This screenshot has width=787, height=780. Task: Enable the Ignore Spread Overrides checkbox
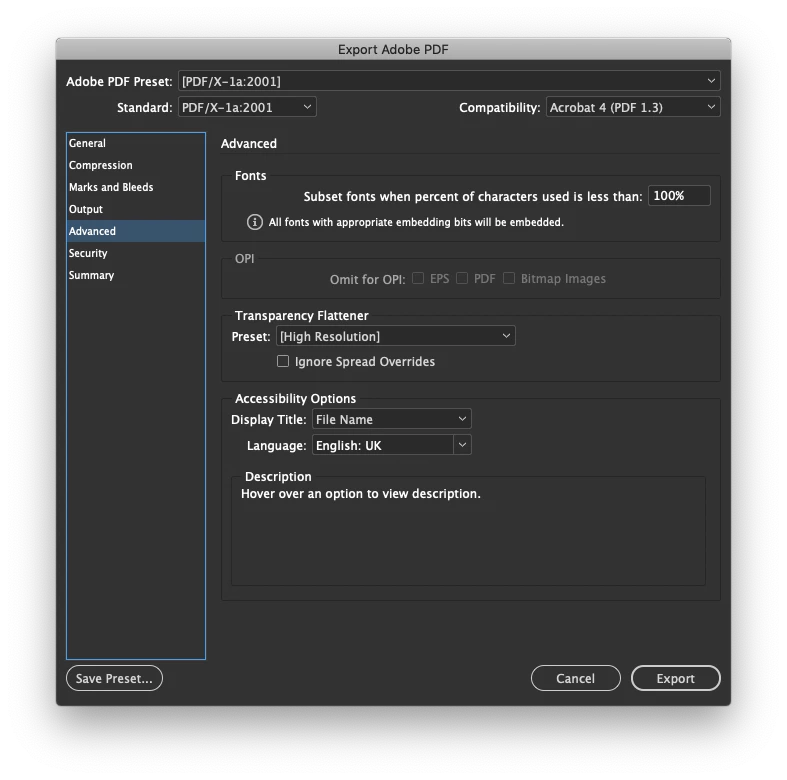(x=283, y=361)
